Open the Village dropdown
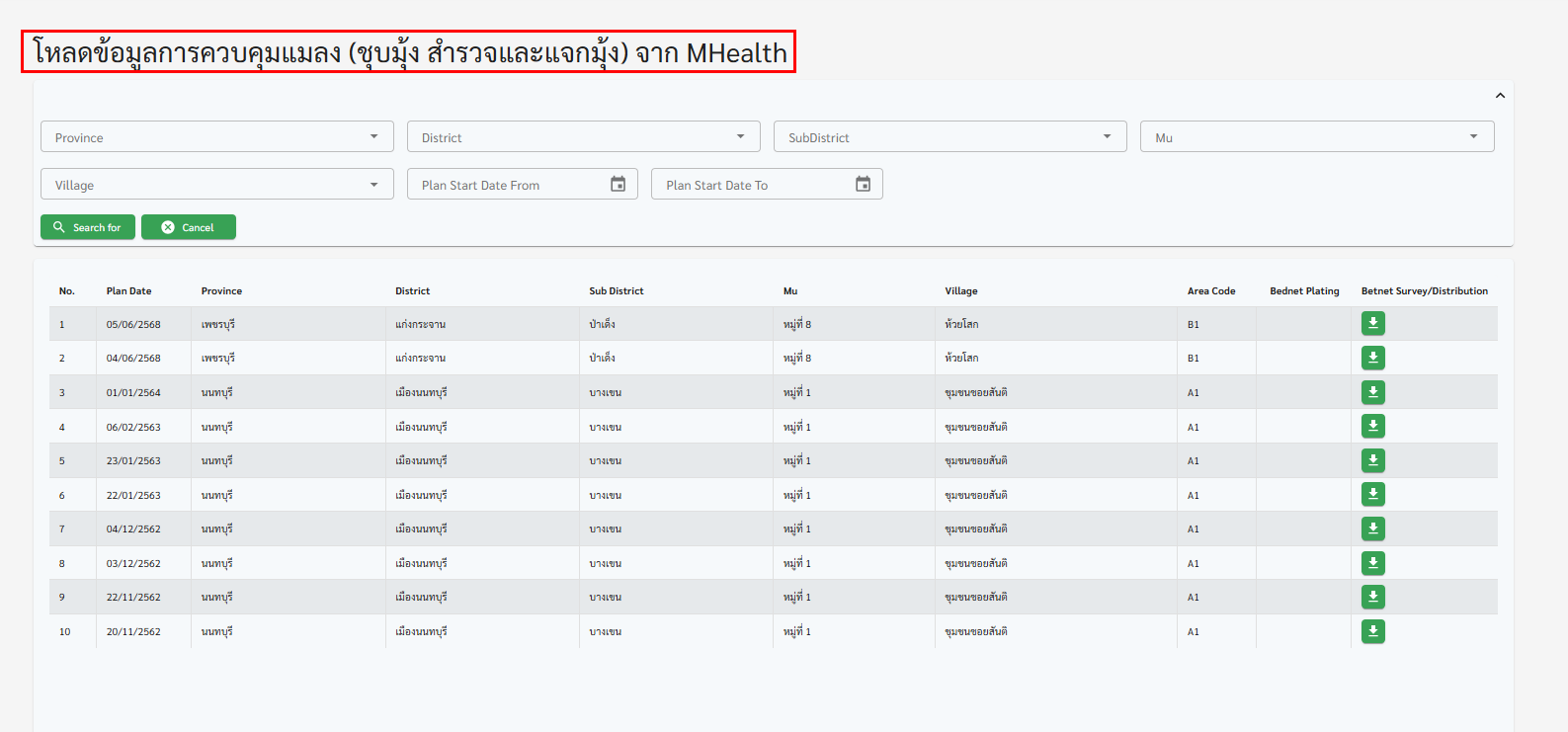1568x732 pixels. pos(216,185)
